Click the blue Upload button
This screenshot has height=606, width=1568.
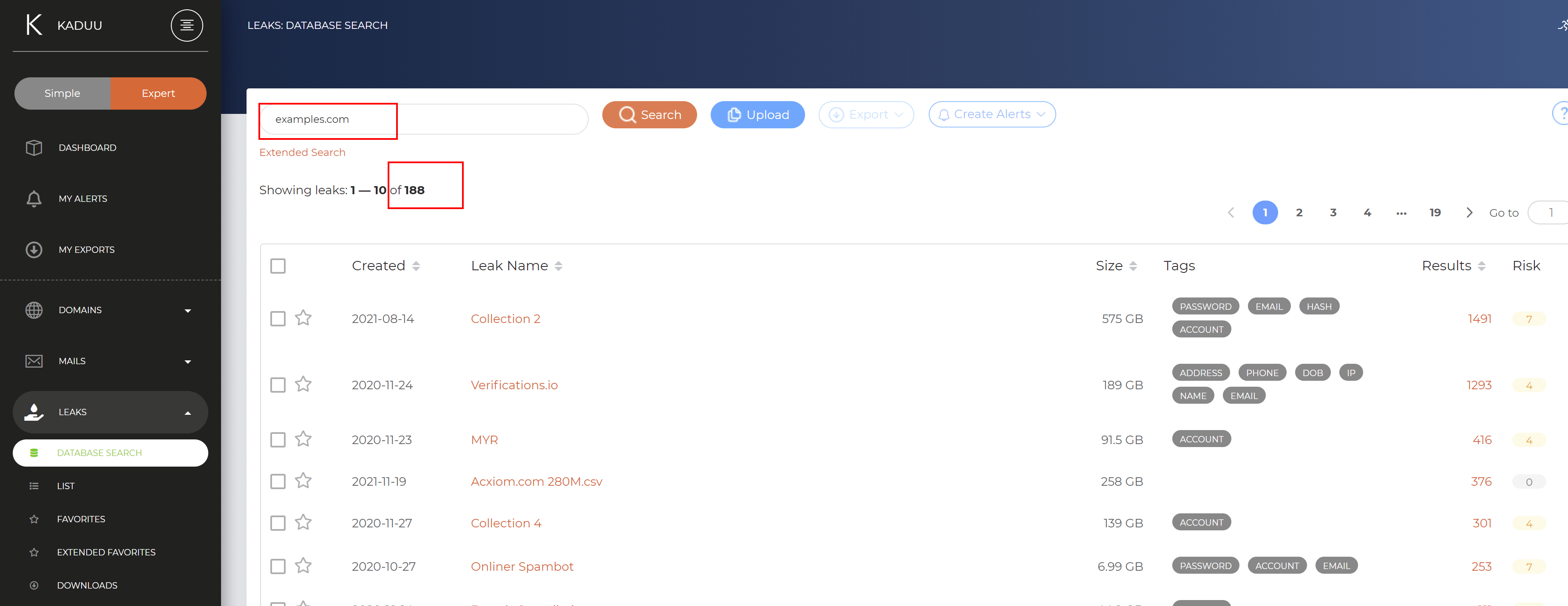coord(757,114)
